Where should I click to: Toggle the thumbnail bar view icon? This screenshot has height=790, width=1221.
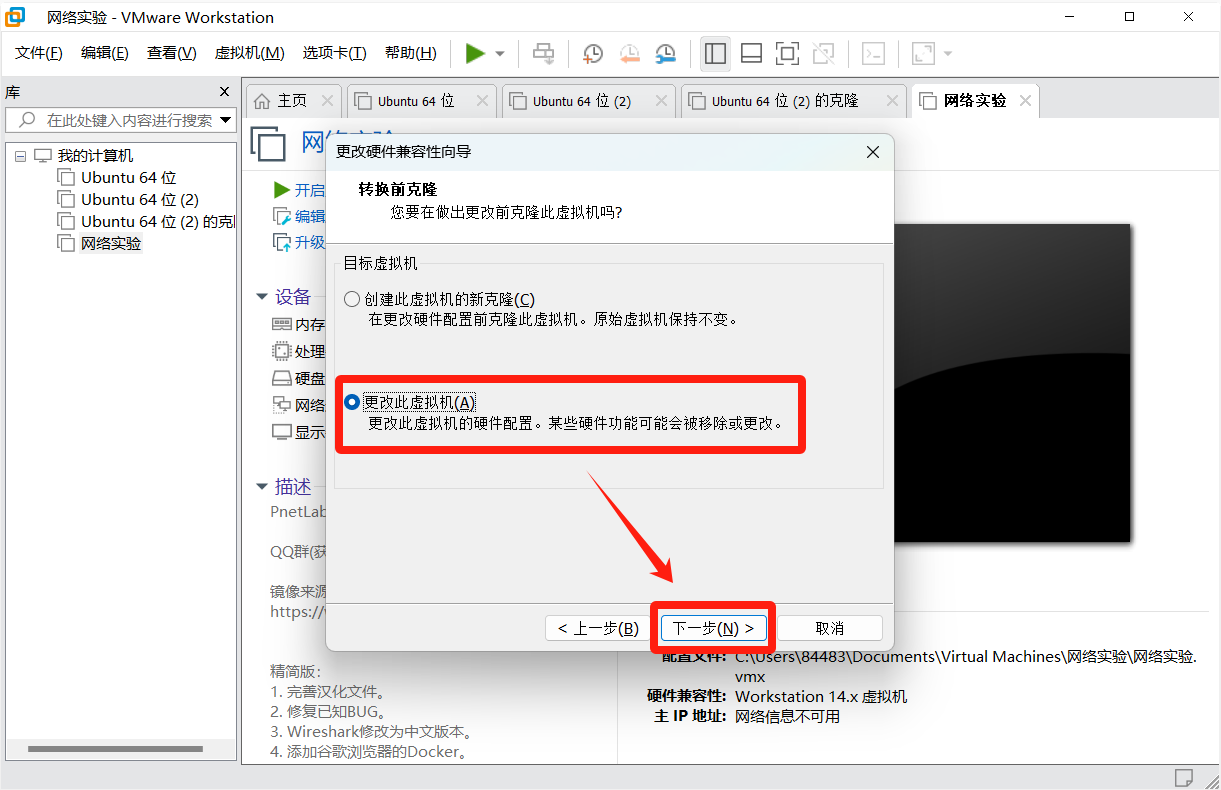(751, 54)
